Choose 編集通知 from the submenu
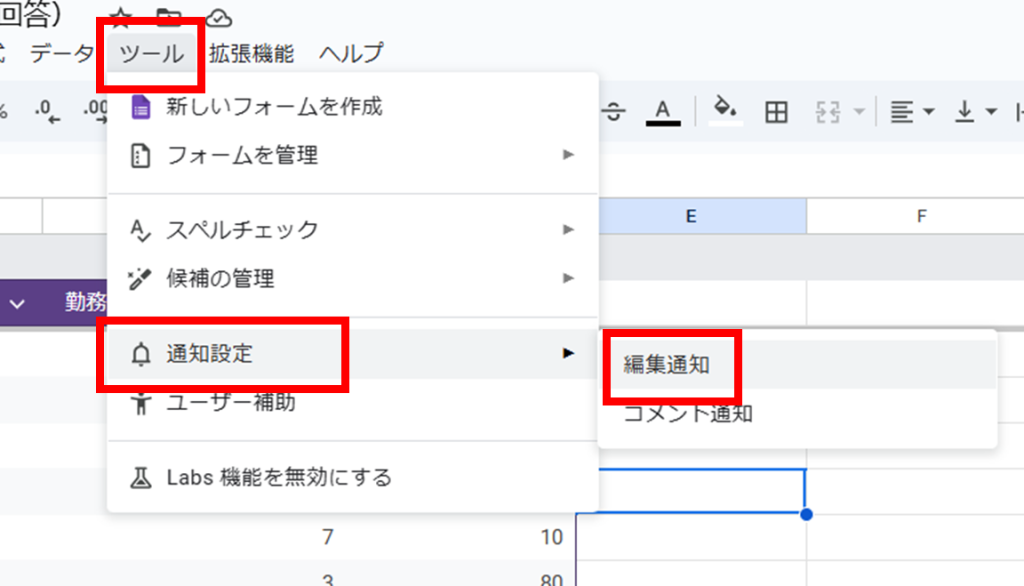The width and height of the screenshot is (1024, 586). 666,365
